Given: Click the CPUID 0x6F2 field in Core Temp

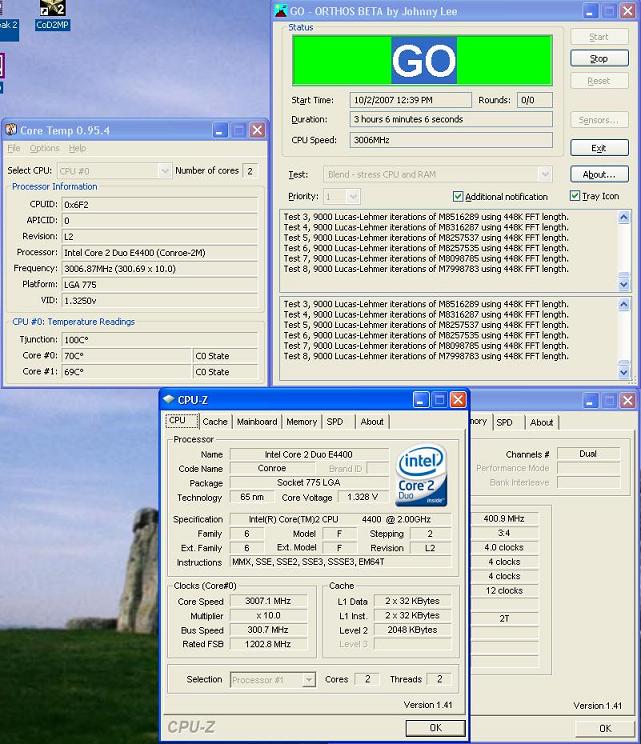Looking at the screenshot, I should [x=160, y=205].
